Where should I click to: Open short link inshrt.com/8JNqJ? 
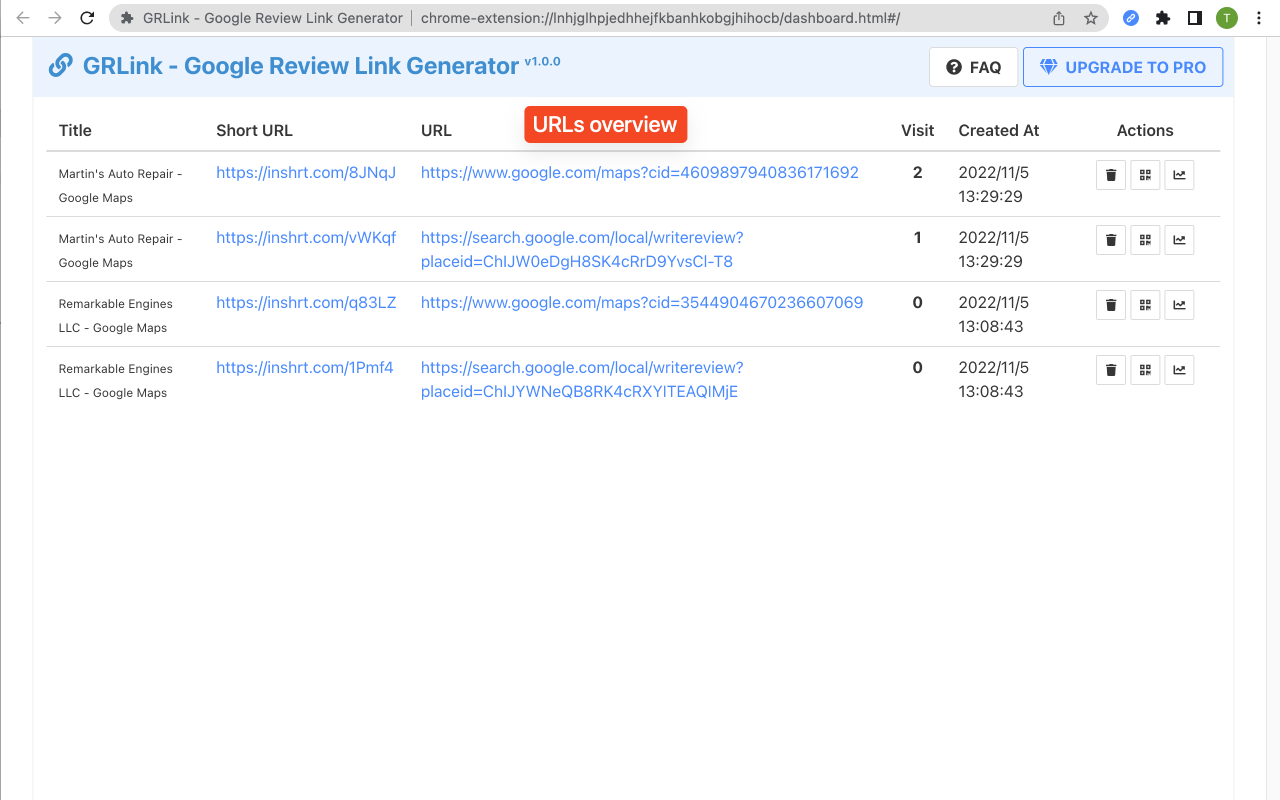coord(306,172)
